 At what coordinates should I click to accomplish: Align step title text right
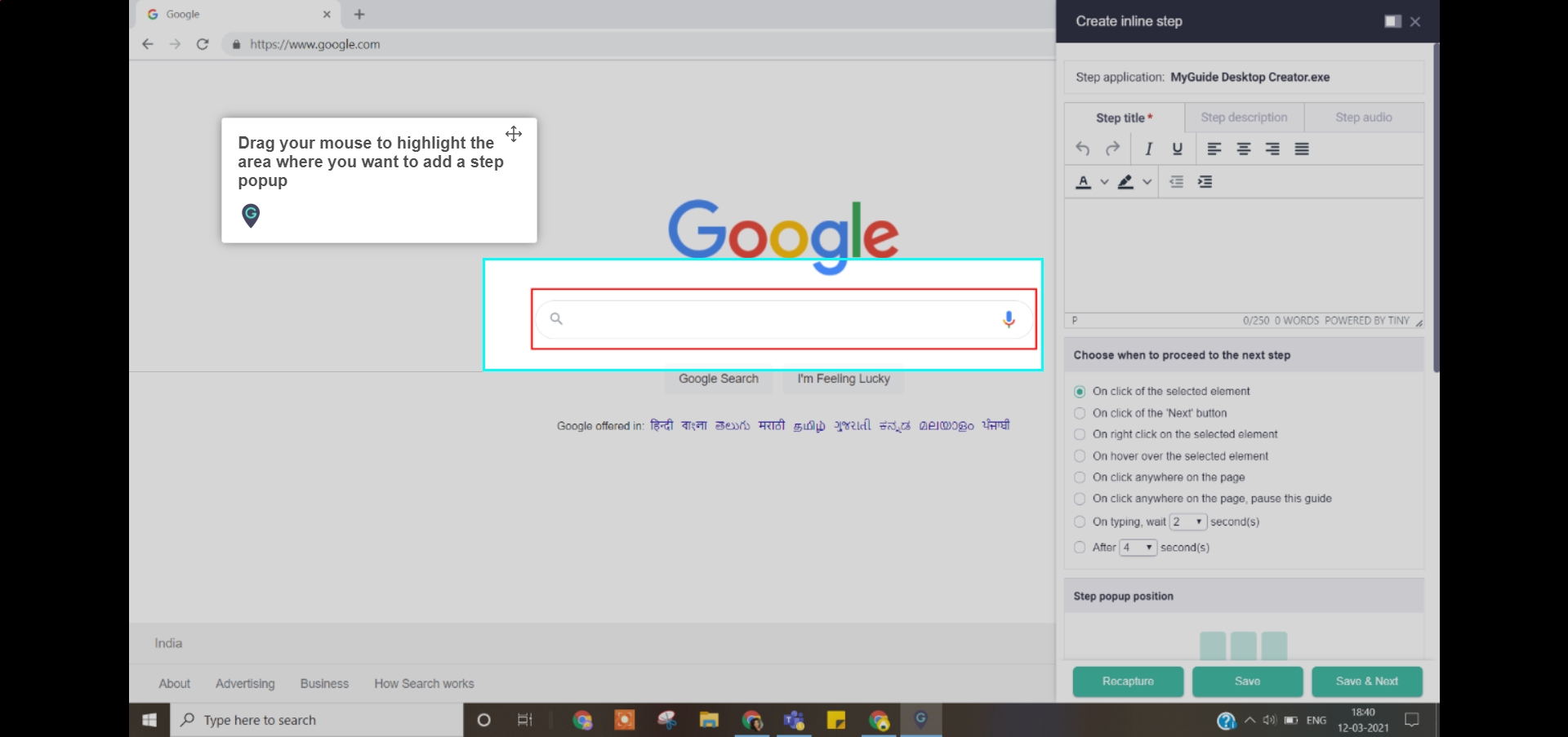(x=1272, y=149)
